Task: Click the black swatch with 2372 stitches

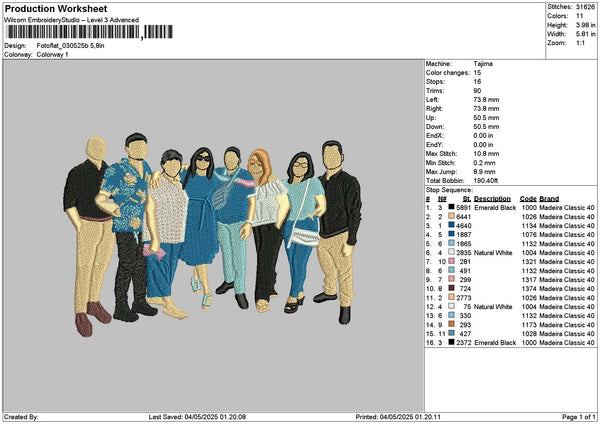Action: (451, 342)
